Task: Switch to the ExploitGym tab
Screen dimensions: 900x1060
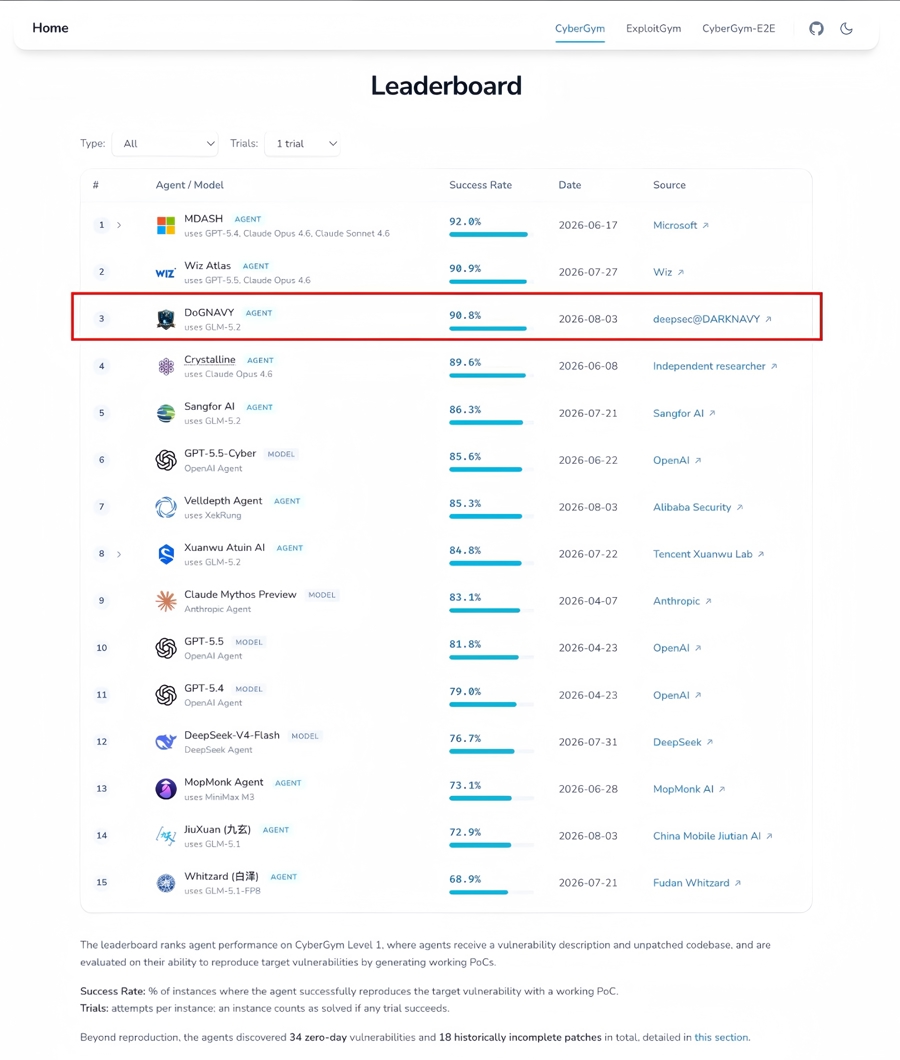Action: pyautogui.click(x=653, y=28)
